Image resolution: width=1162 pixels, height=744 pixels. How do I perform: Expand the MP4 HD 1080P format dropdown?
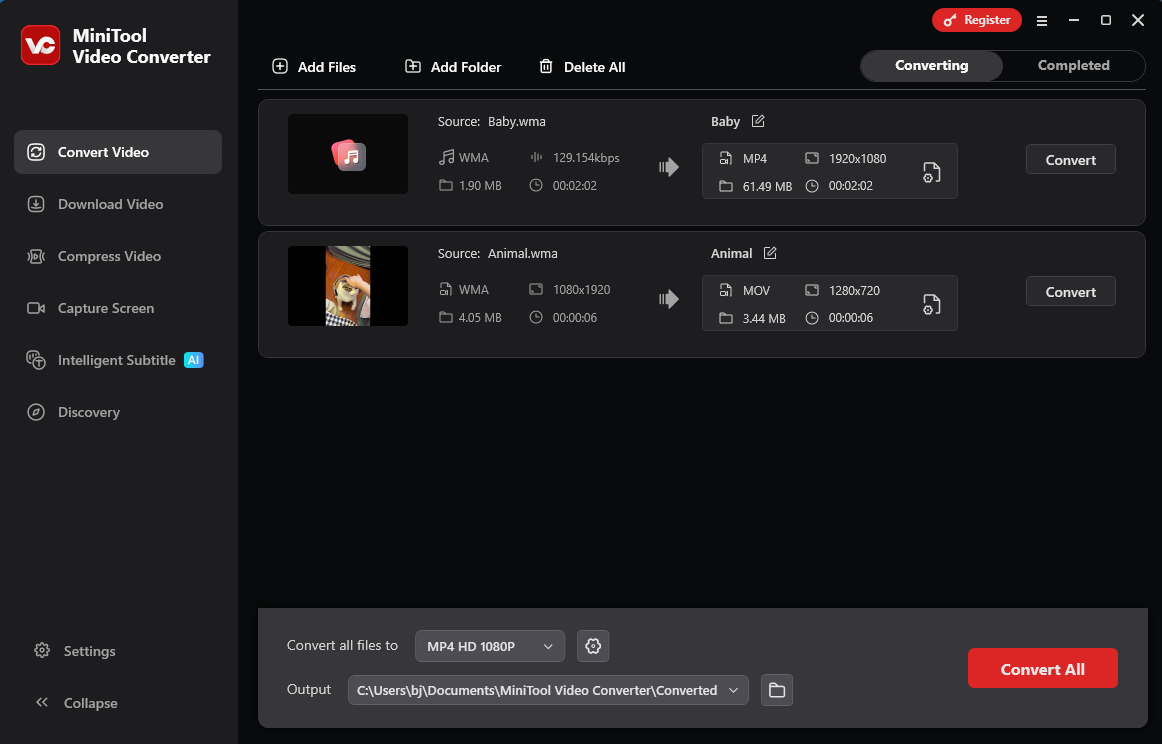tap(489, 646)
